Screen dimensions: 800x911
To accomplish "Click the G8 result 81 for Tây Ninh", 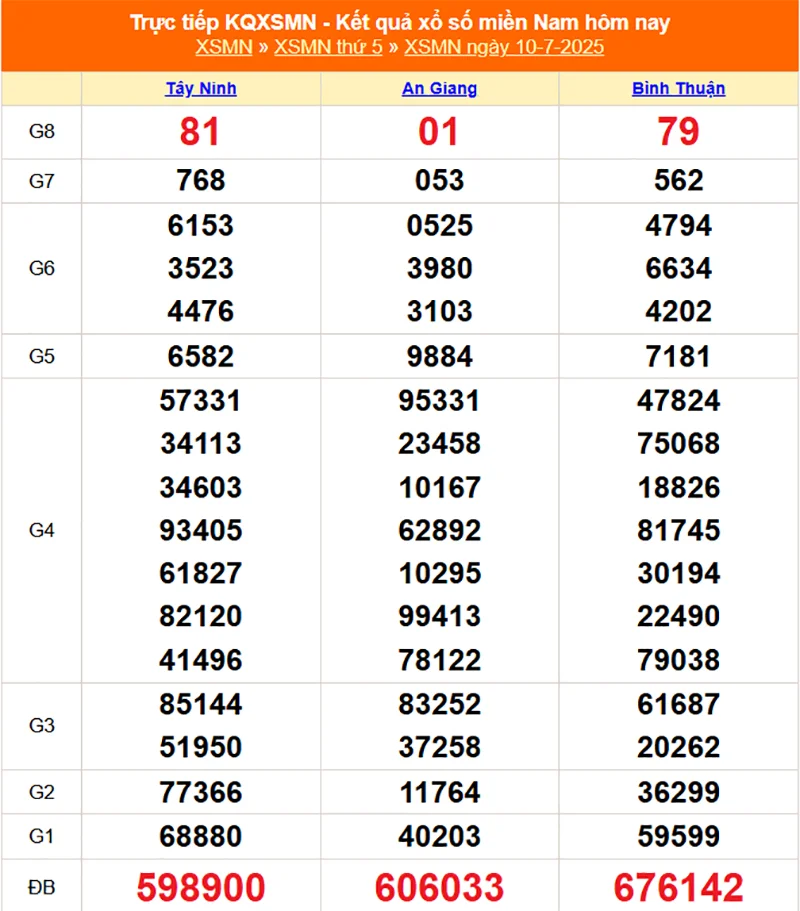I will [200, 132].
